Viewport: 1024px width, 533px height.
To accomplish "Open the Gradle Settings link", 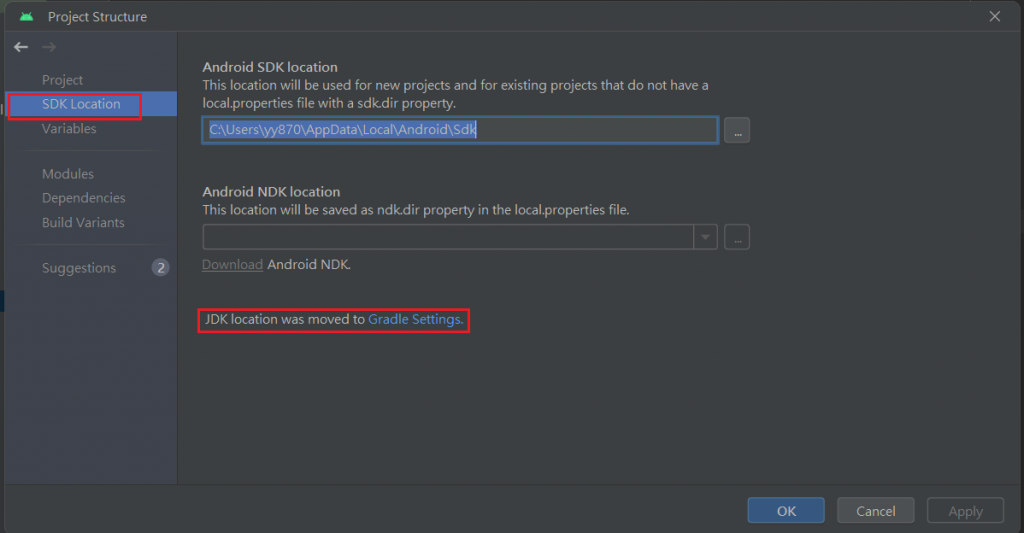I will pyautogui.click(x=415, y=319).
